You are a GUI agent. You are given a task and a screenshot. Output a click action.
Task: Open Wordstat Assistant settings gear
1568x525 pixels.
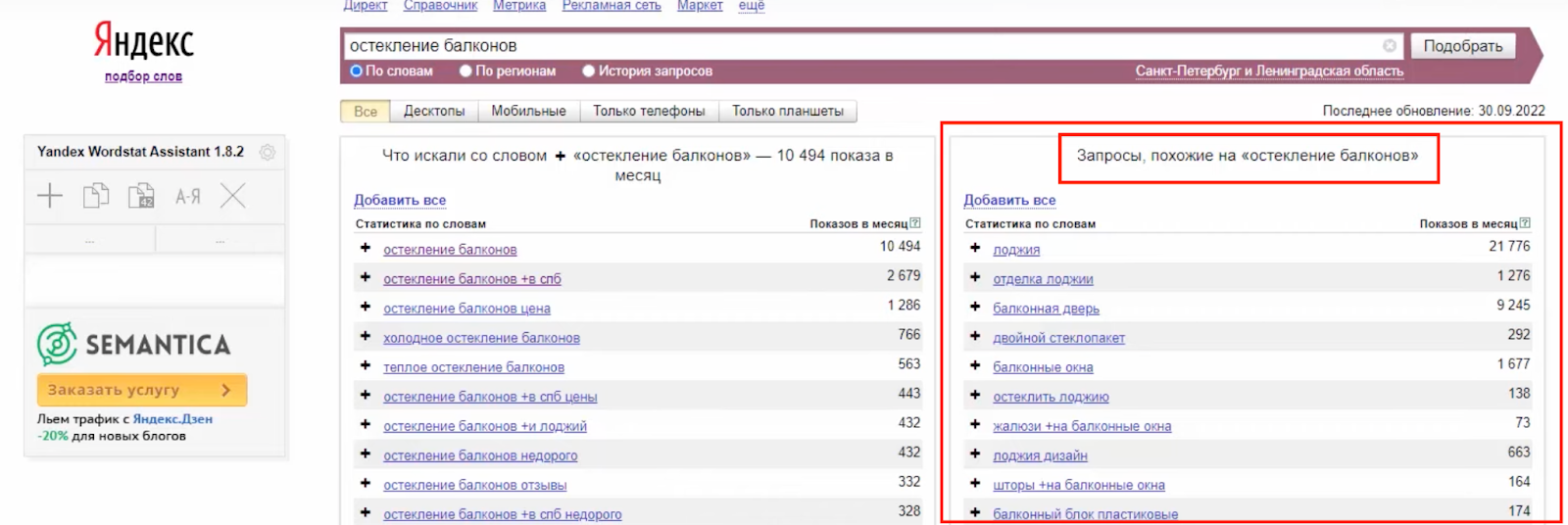[267, 152]
